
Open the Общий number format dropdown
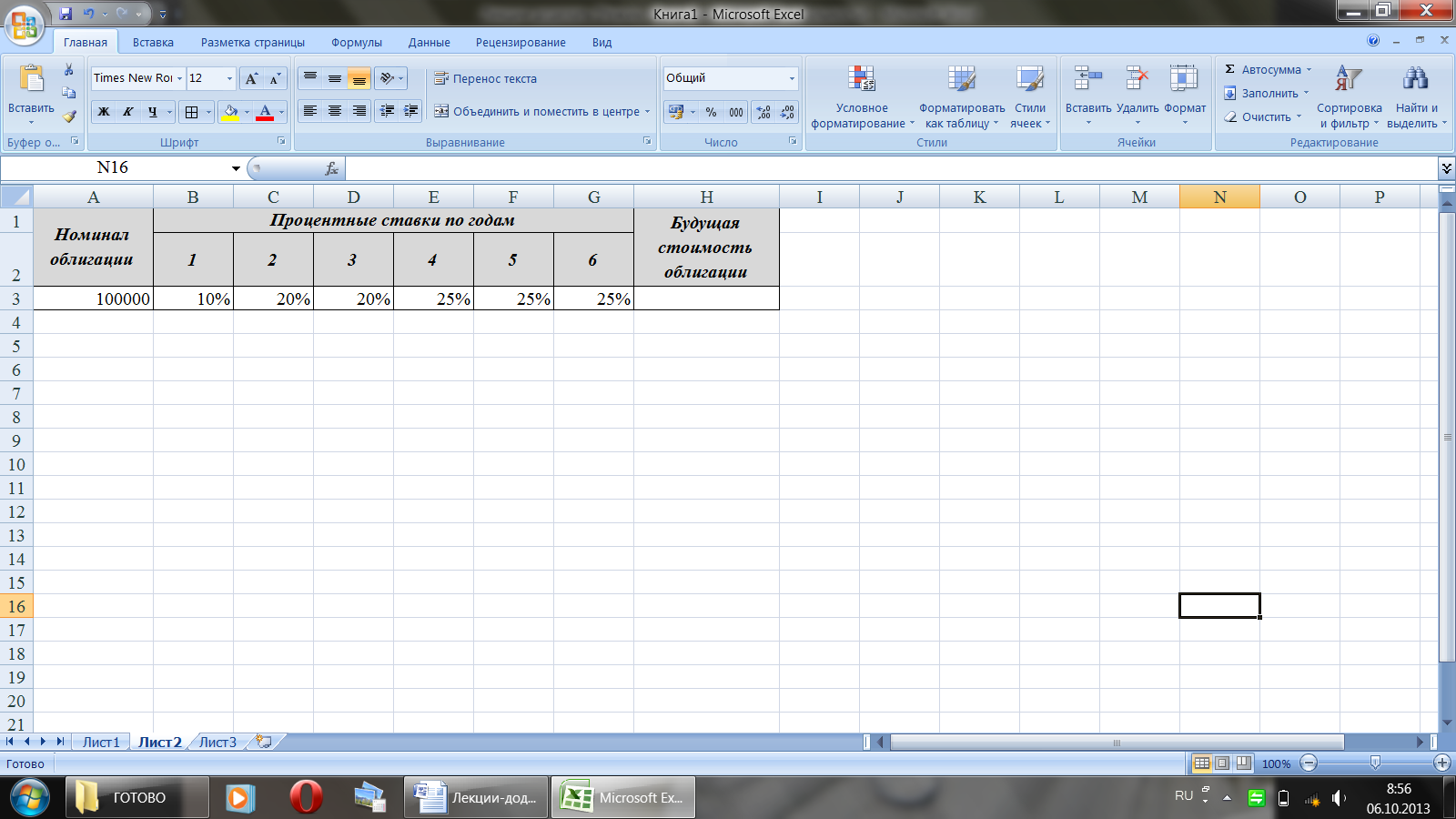tap(792, 78)
